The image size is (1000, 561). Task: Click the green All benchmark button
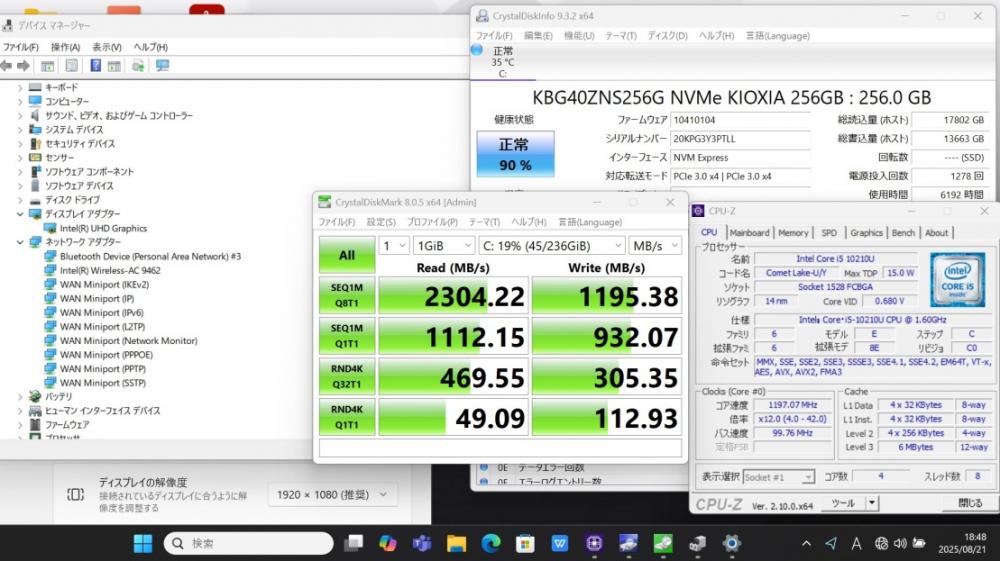pos(347,255)
